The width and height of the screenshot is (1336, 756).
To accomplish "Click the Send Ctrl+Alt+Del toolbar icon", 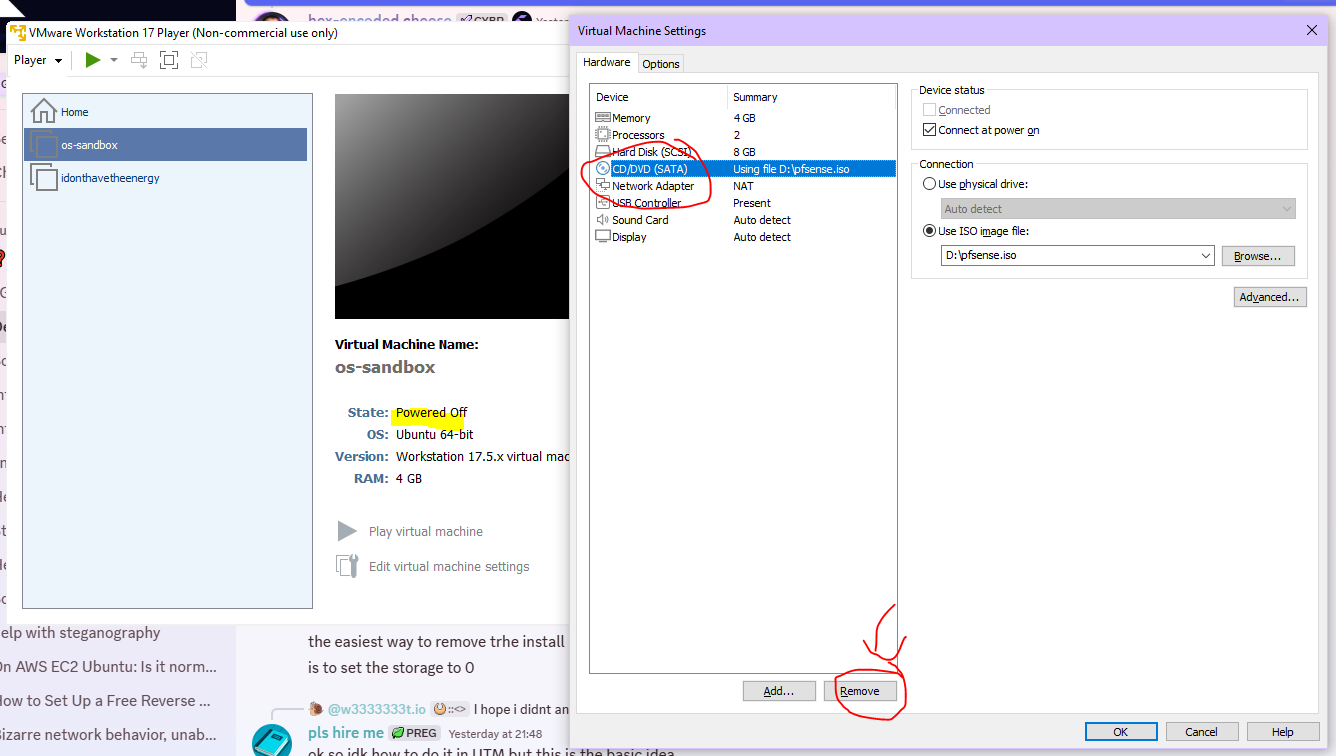I will pos(139,60).
